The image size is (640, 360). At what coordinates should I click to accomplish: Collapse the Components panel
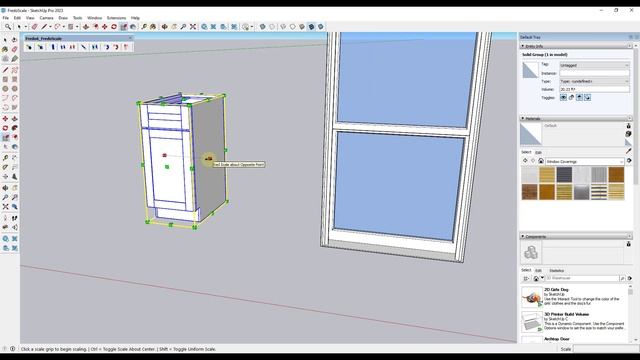pyautogui.click(x=523, y=236)
